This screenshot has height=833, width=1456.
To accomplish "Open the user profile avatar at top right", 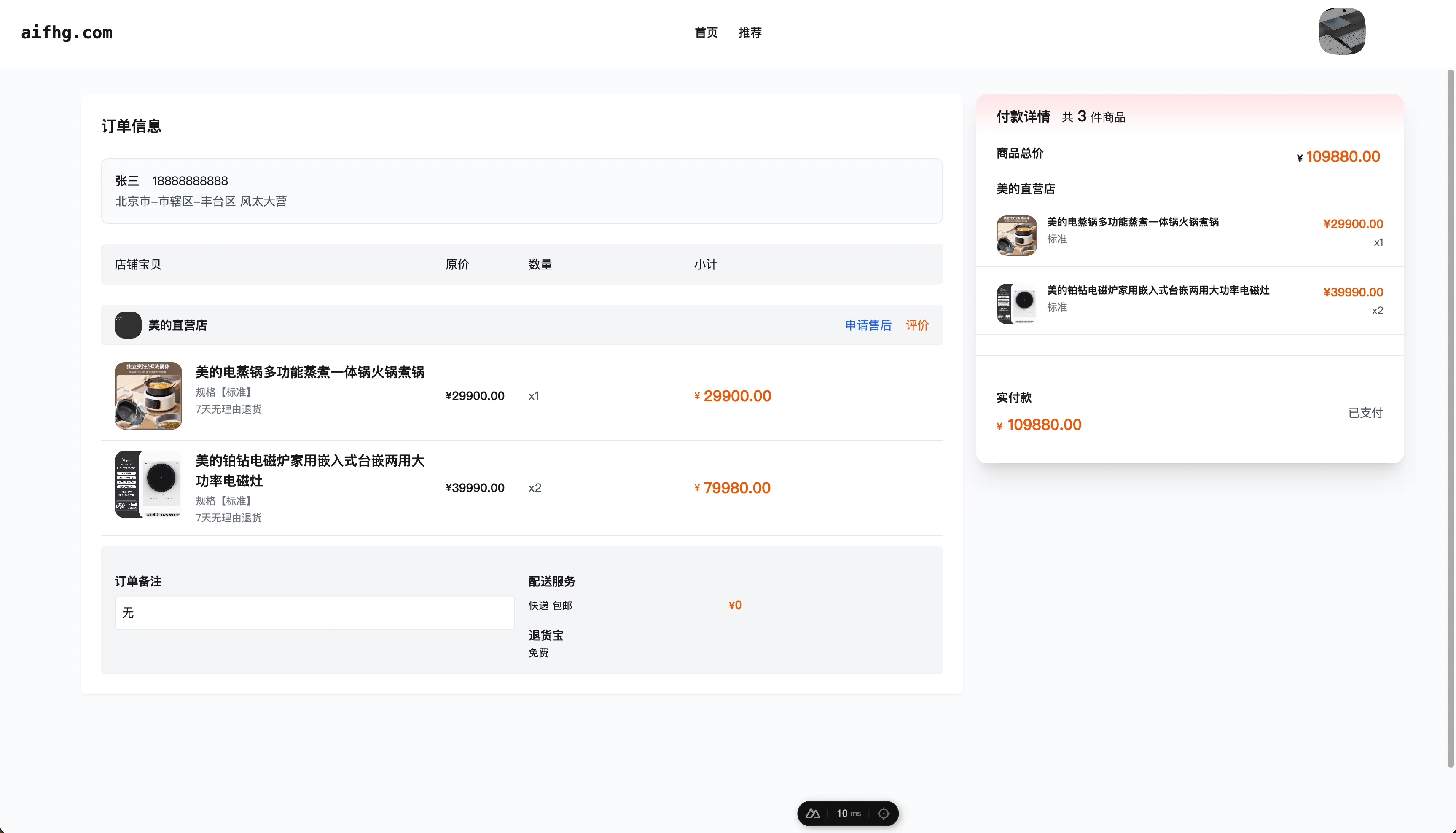I will [x=1342, y=32].
